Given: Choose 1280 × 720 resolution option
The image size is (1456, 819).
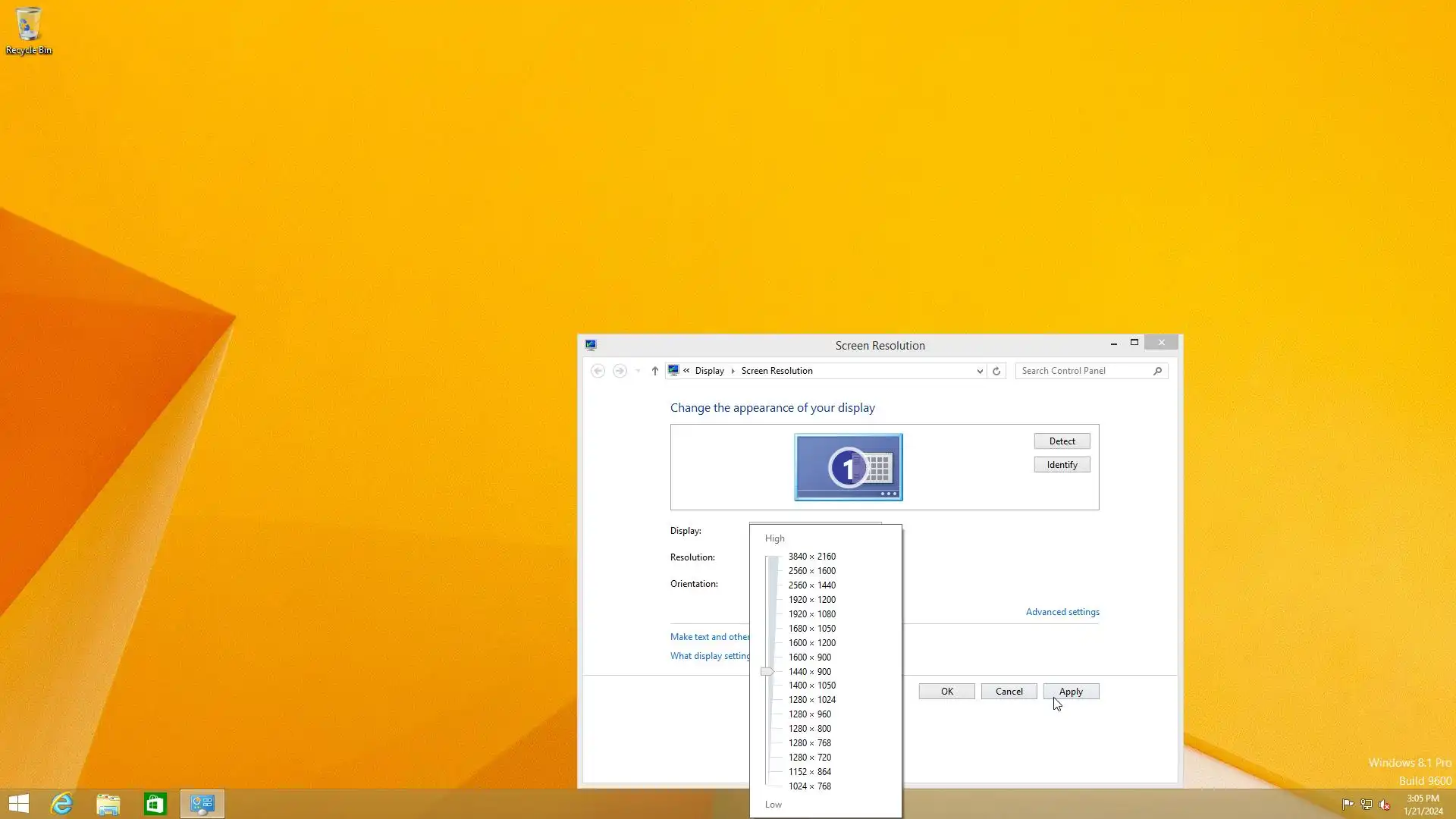Looking at the screenshot, I should tap(809, 758).
